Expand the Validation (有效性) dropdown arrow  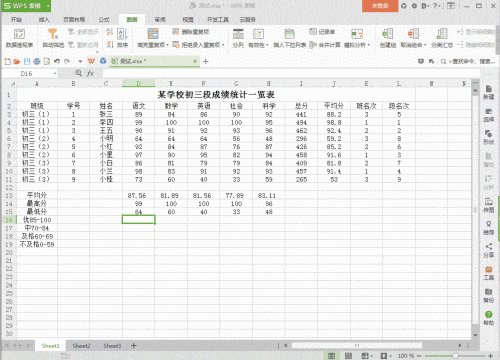(267, 45)
